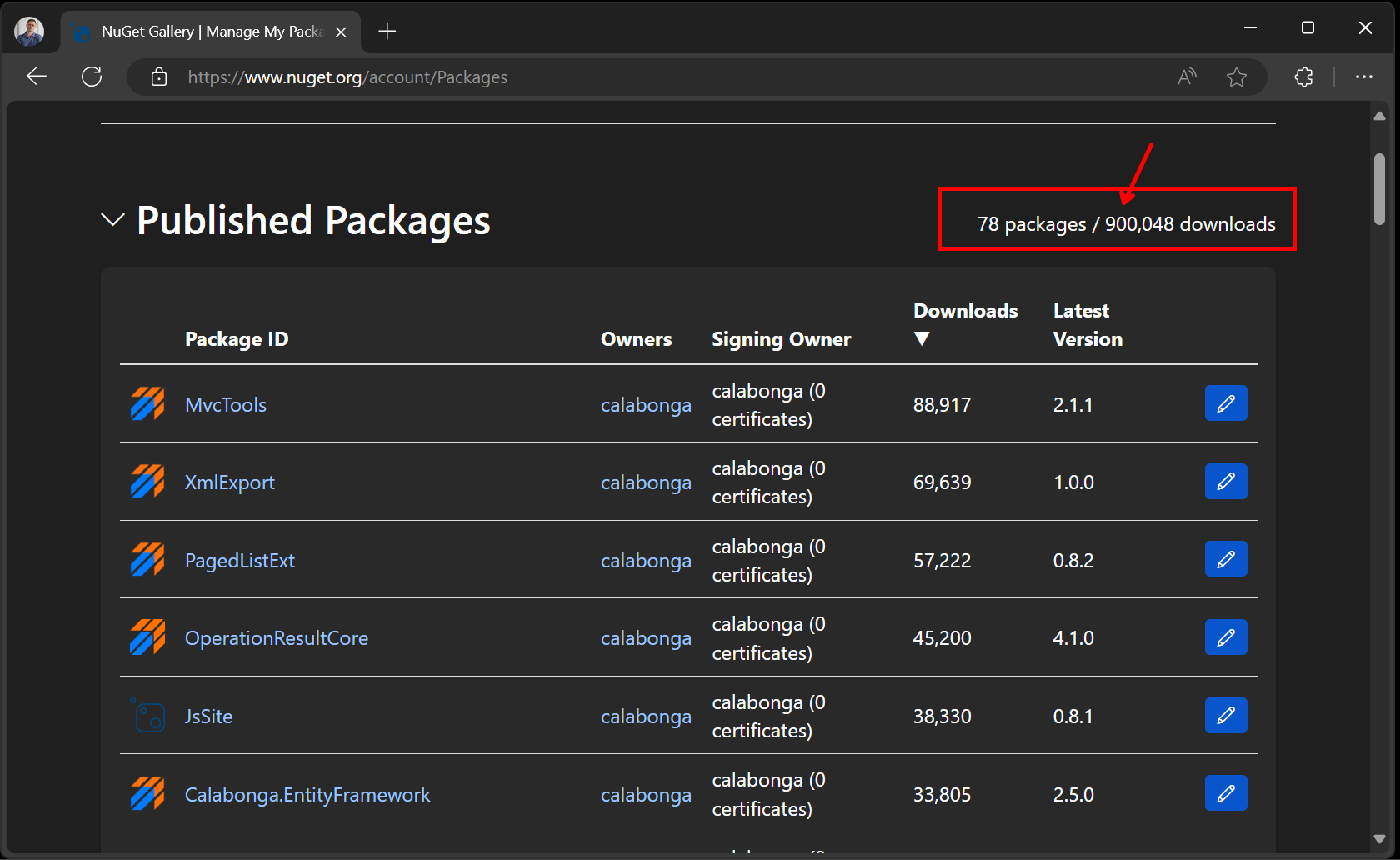The width and height of the screenshot is (1400, 860).
Task: Select the 38,330 downloads value
Action: pyautogui.click(x=942, y=717)
